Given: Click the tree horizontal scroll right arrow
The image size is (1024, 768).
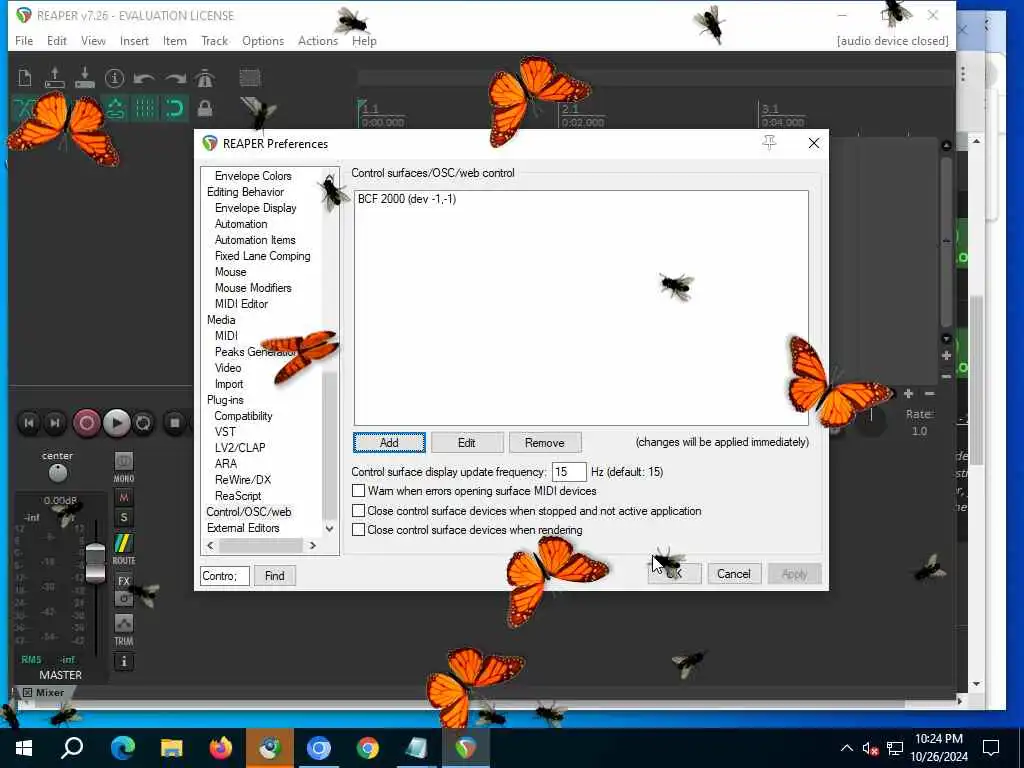Looking at the screenshot, I should click(x=313, y=545).
